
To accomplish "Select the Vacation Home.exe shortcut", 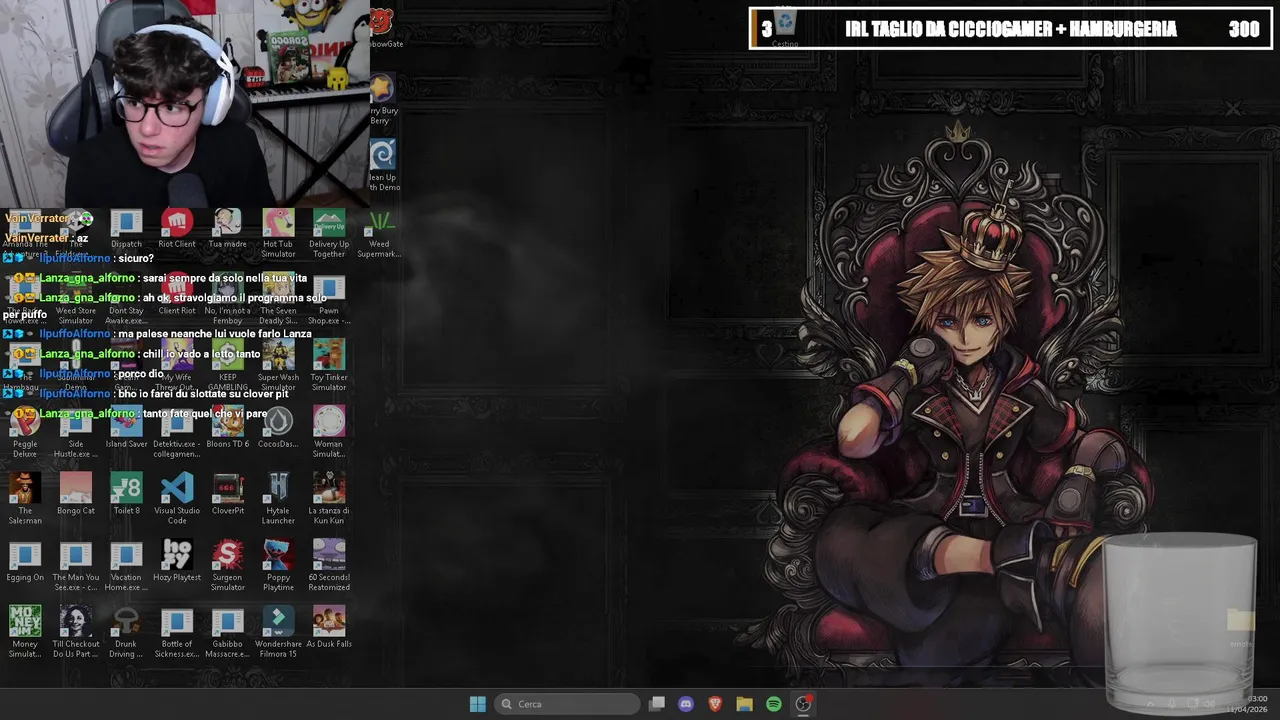I will 126,567.
